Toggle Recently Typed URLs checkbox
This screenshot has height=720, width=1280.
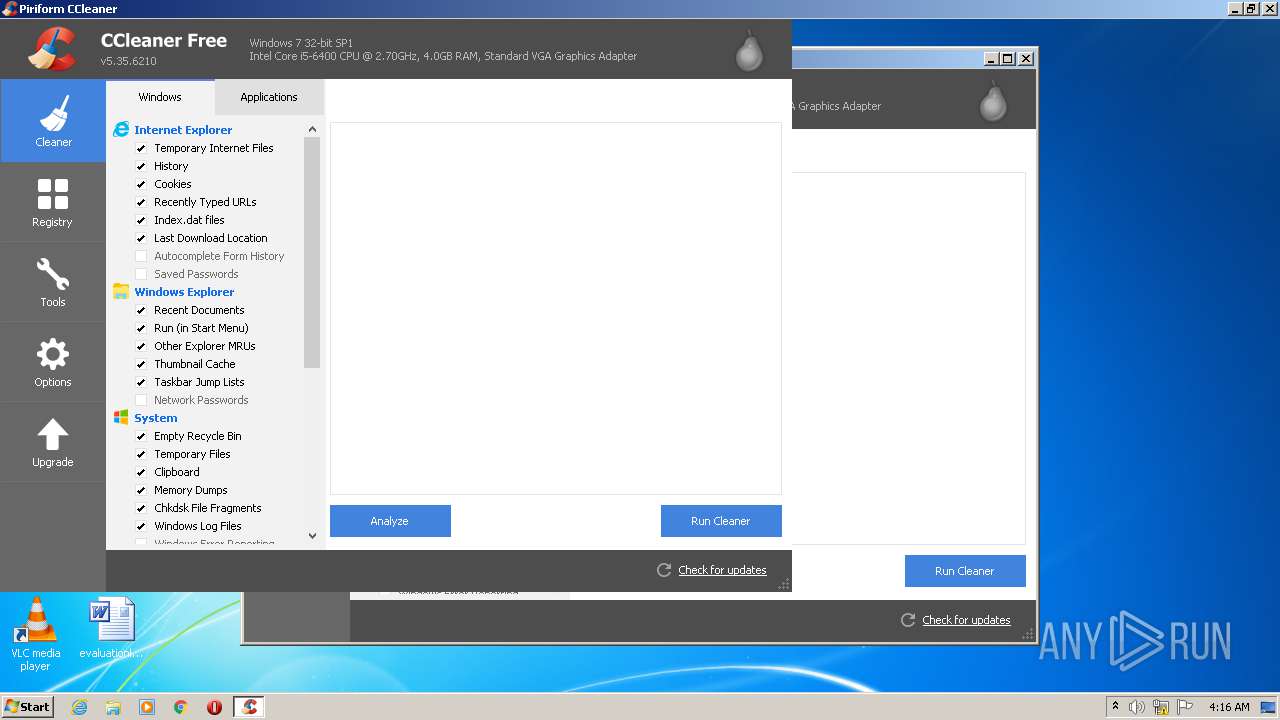(x=141, y=202)
